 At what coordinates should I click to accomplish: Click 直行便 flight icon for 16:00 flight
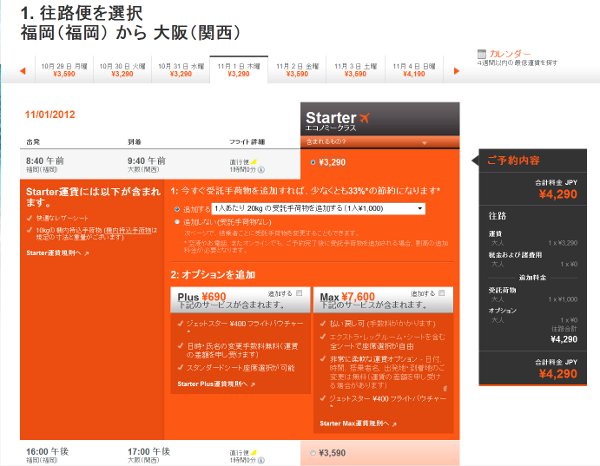pyautogui.click(x=253, y=453)
